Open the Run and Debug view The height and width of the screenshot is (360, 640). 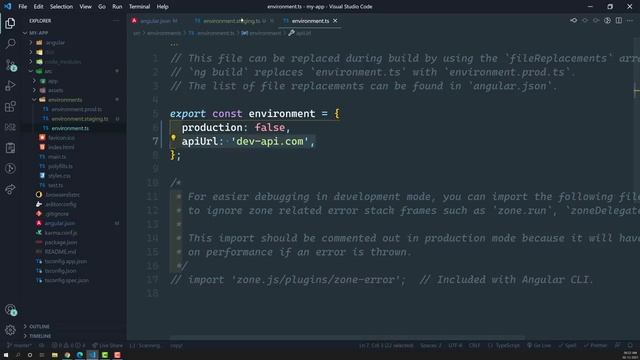(10, 85)
